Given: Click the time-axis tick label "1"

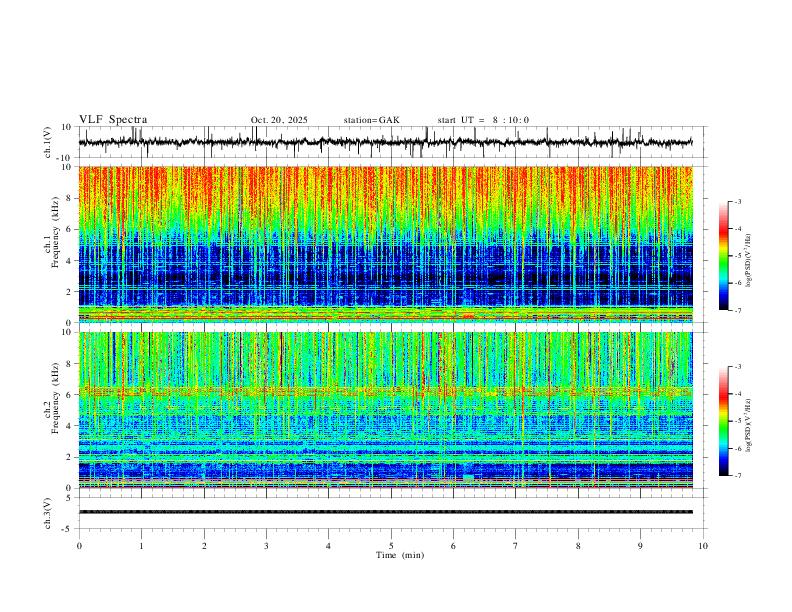Looking at the screenshot, I should click(141, 546).
